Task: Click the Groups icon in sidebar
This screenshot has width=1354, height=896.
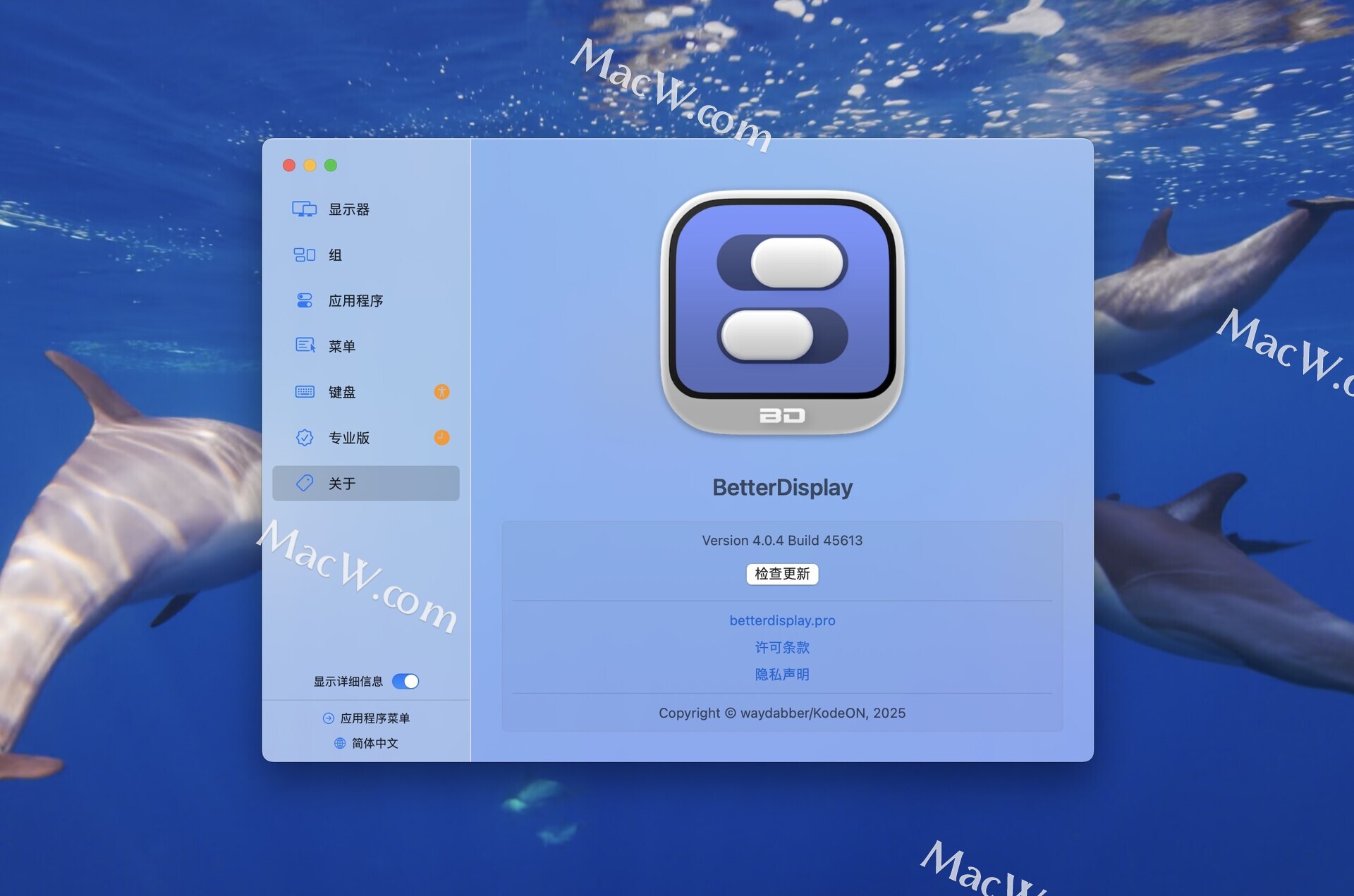Action: [304, 255]
